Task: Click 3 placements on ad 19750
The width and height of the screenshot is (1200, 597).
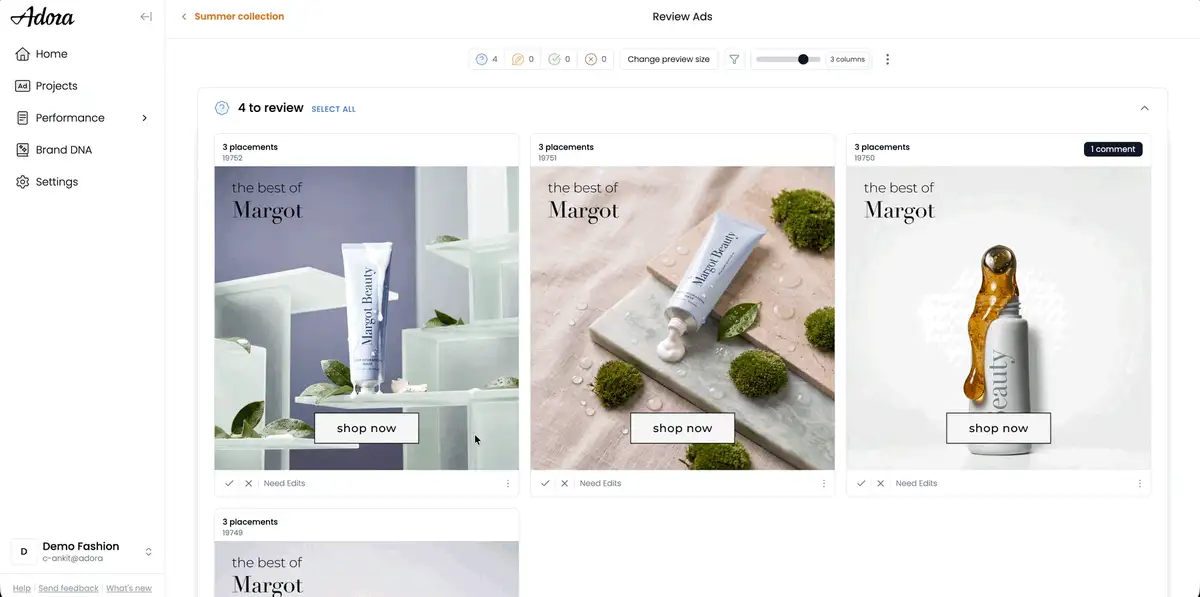Action: 882,147
